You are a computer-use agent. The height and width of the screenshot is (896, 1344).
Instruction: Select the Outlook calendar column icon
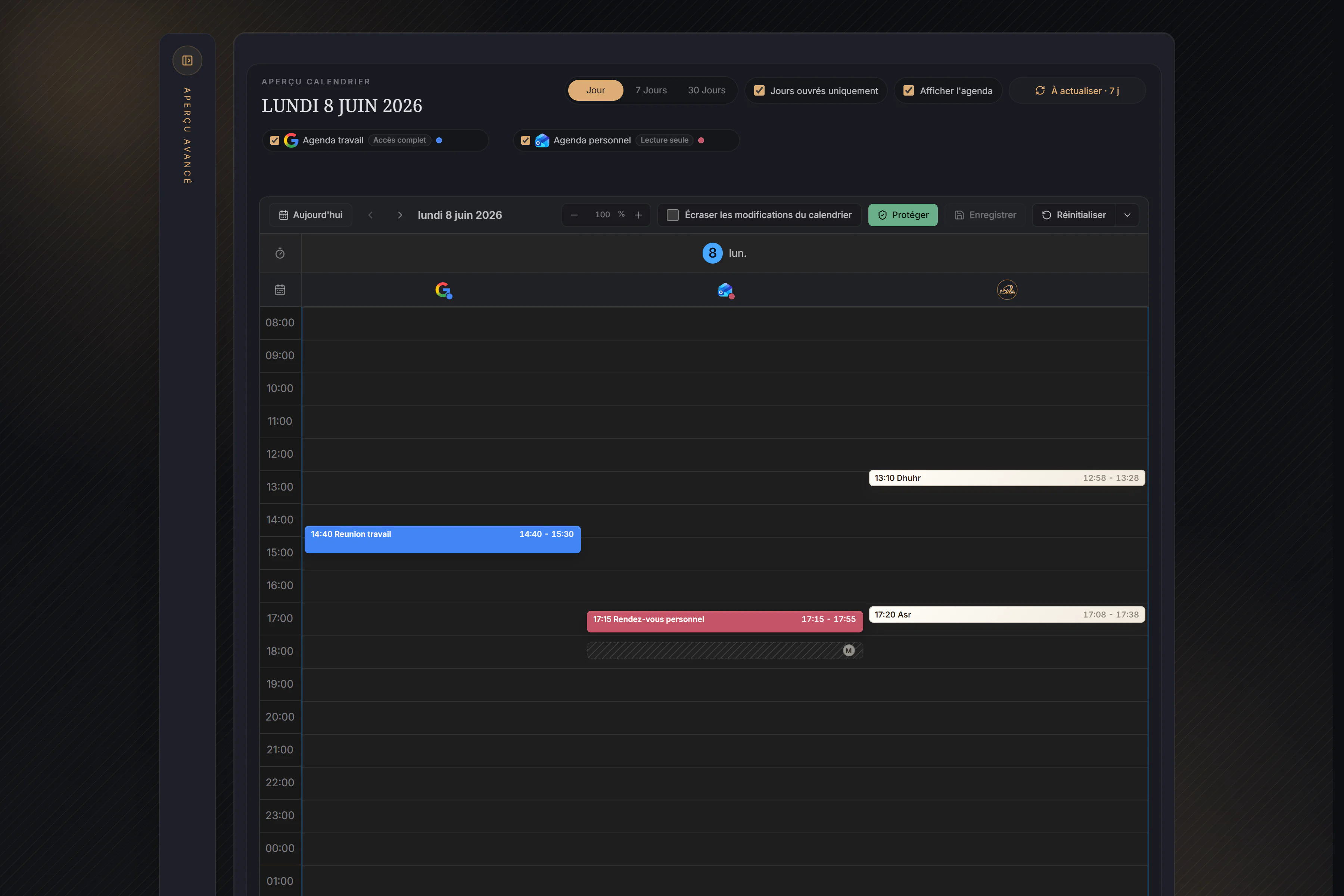point(725,290)
